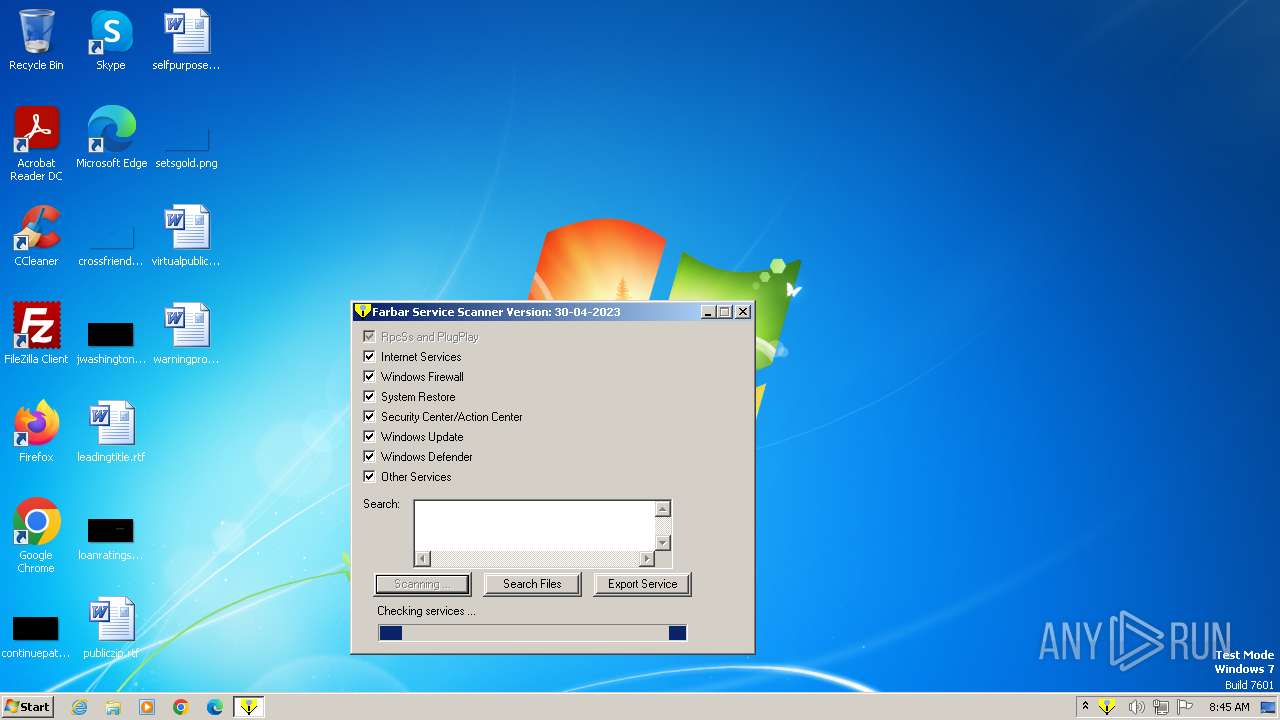Click the Farbar window title bar icon
Image resolution: width=1280 pixels, height=720 pixels.
[x=363, y=311]
